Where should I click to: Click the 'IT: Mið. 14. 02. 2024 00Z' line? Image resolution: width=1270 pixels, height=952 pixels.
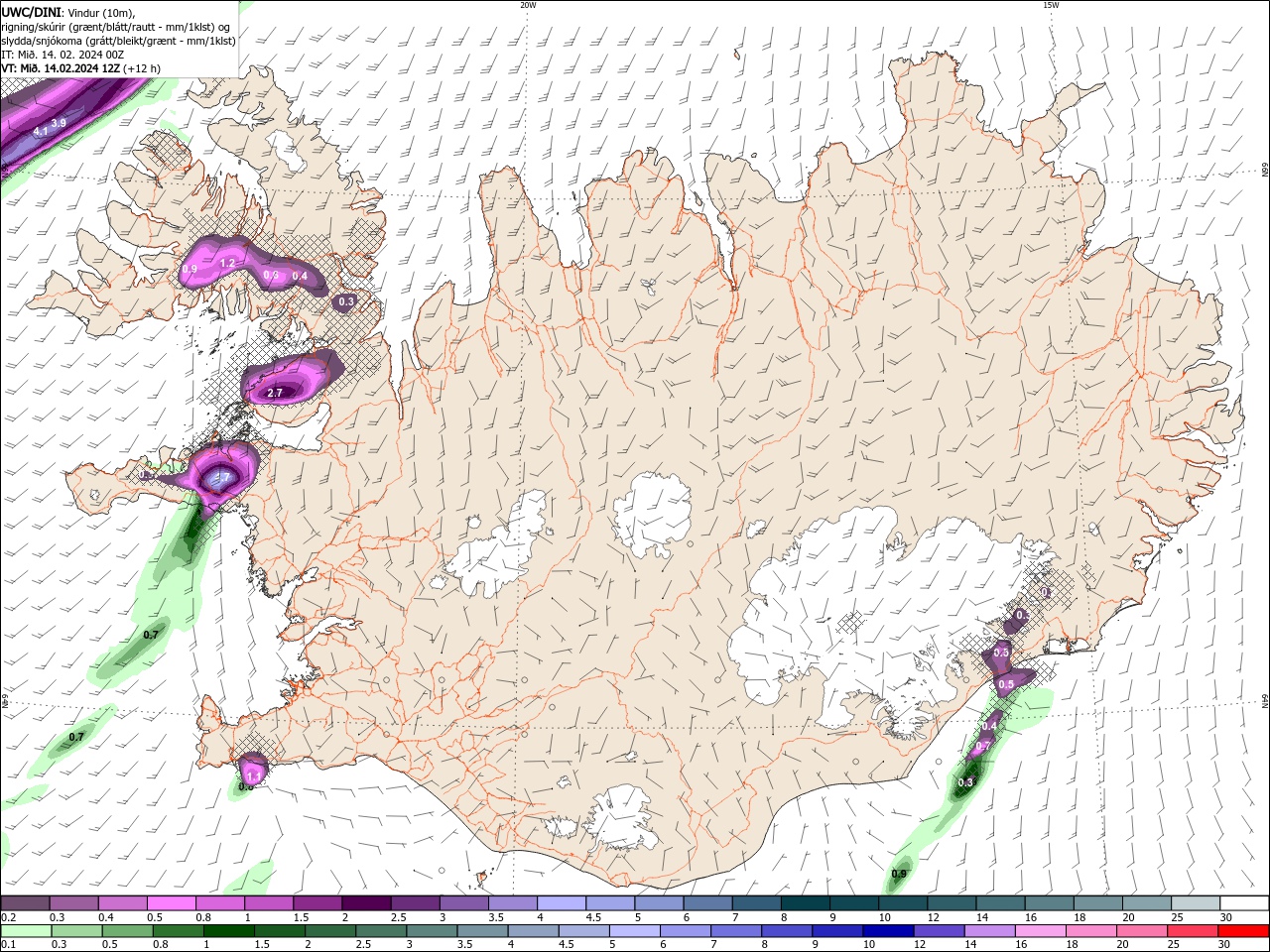click(x=62, y=55)
